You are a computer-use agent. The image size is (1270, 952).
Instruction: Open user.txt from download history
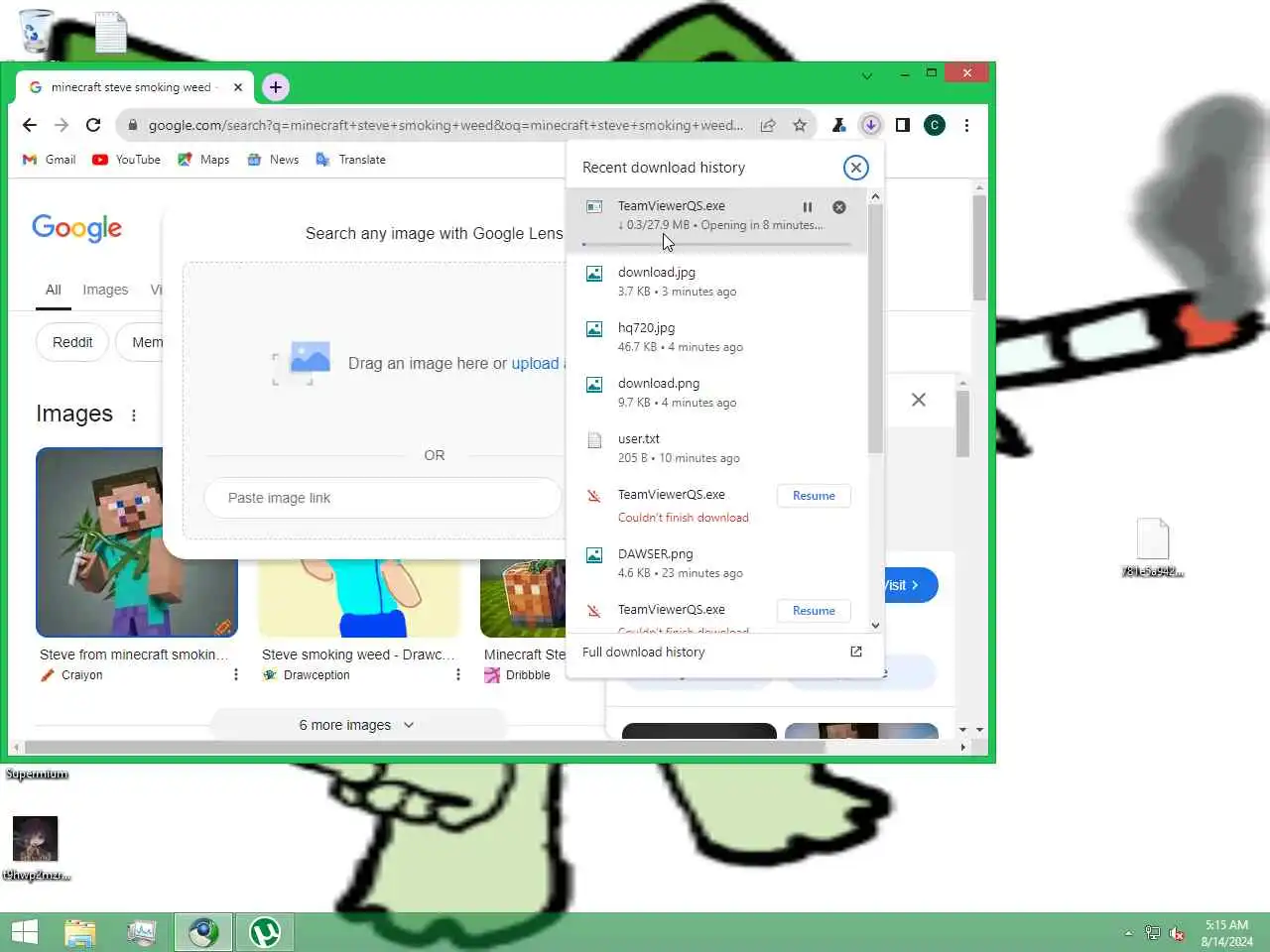click(716, 447)
